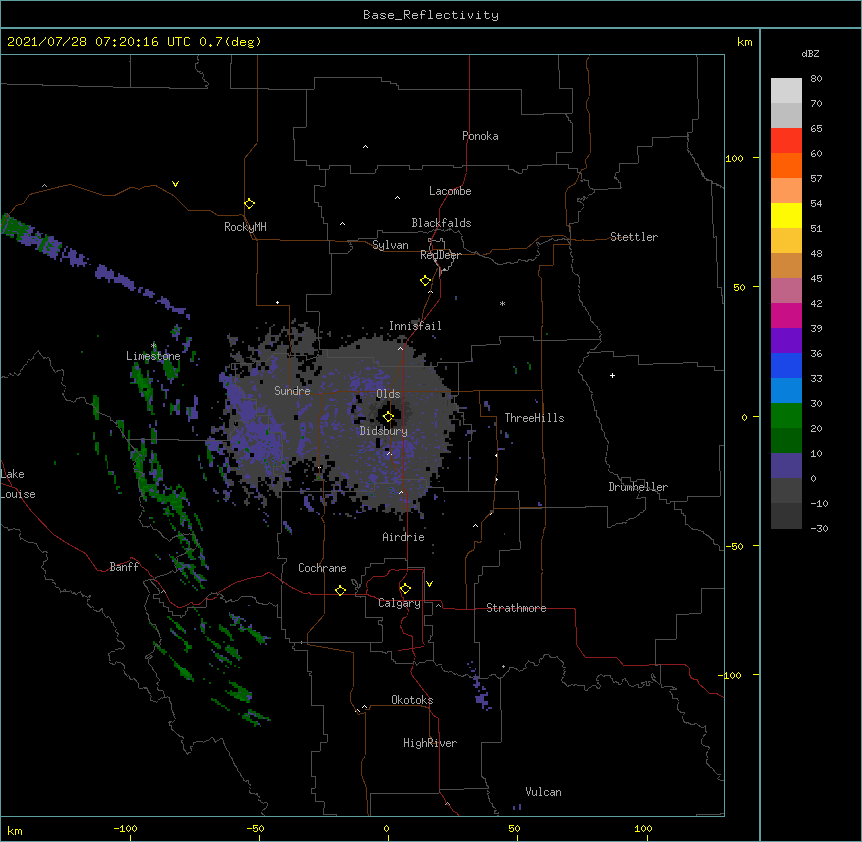Image resolution: width=862 pixels, height=842 pixels.
Task: Click the Base_Reflectivity title
Action: [431, 15]
